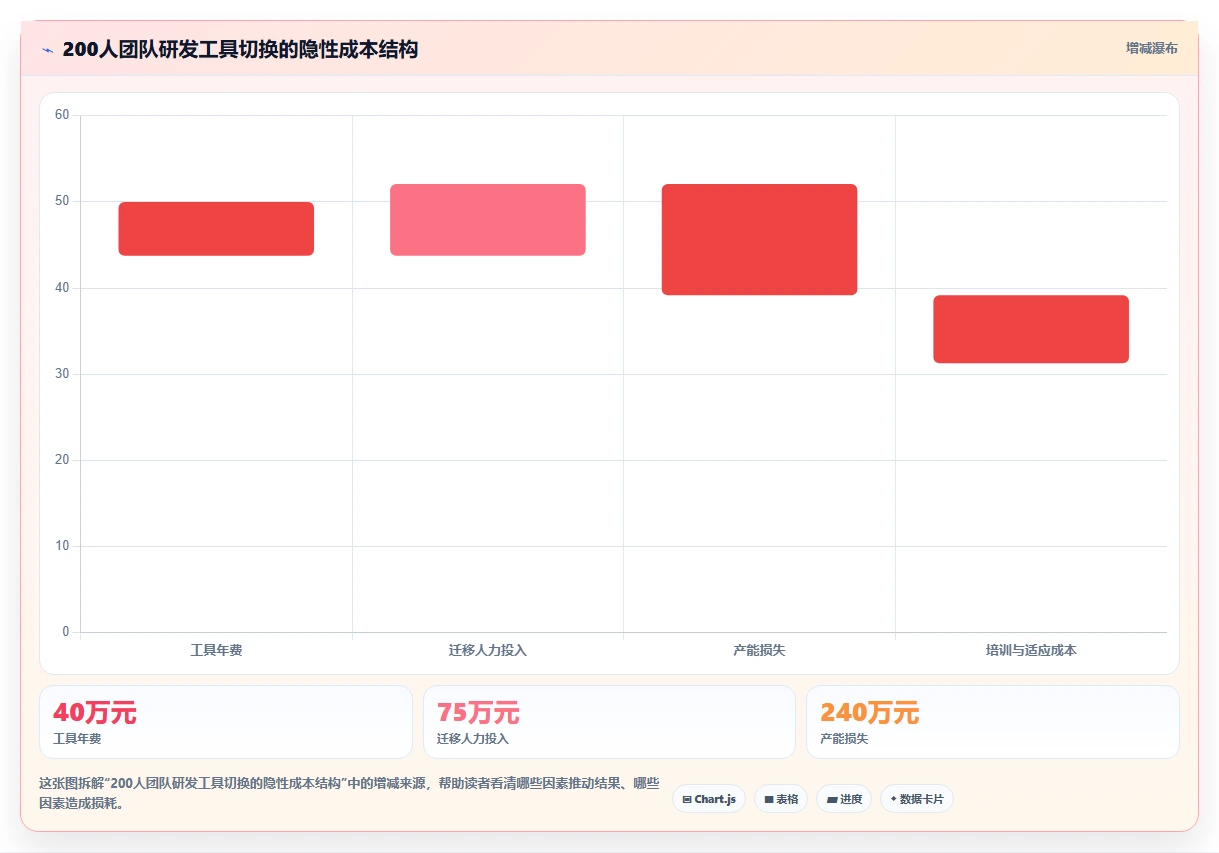Click the lightning icon beside the title
Image resolution: width=1219 pixels, height=853 pixels.
click(47, 50)
